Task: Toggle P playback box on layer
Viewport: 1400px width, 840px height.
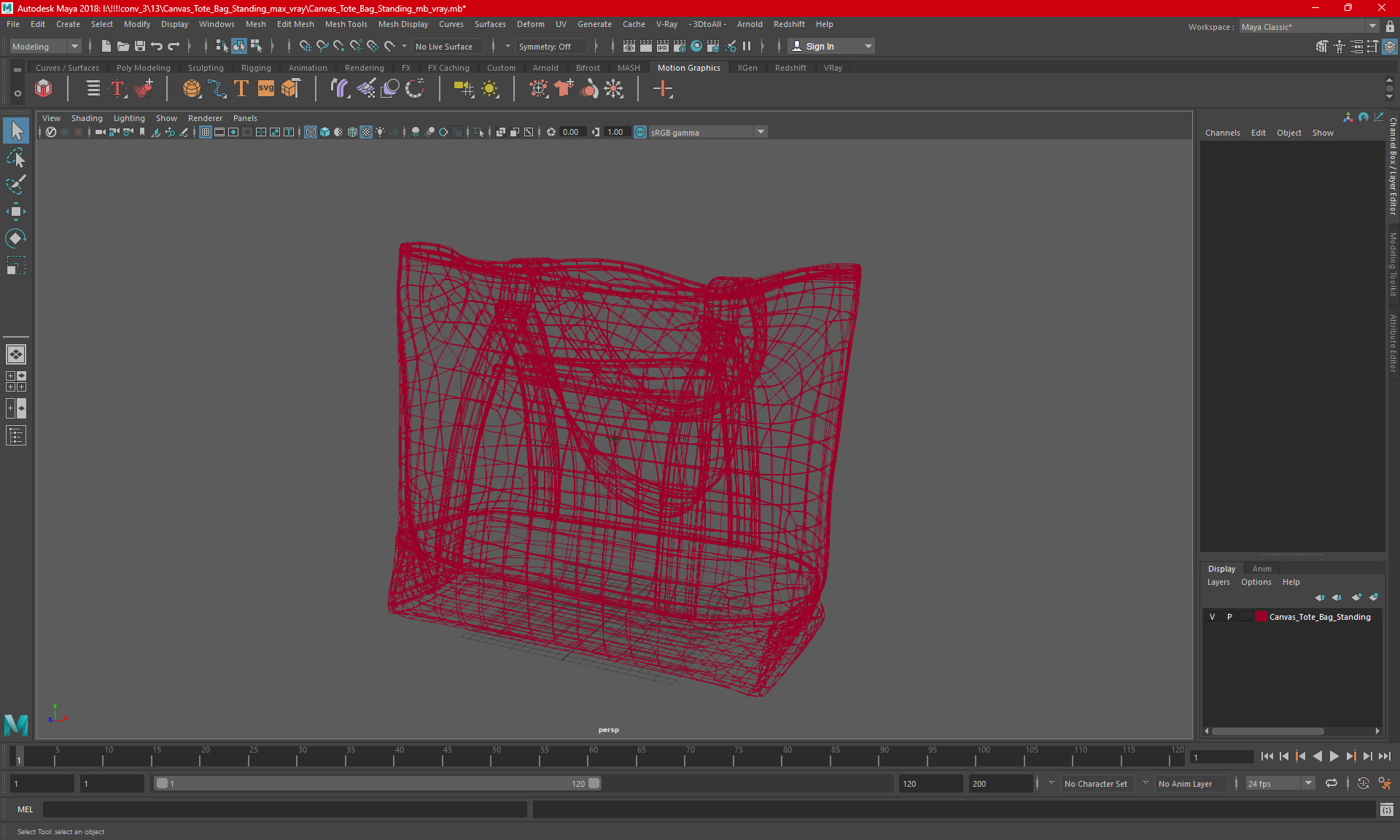Action: tap(1229, 617)
